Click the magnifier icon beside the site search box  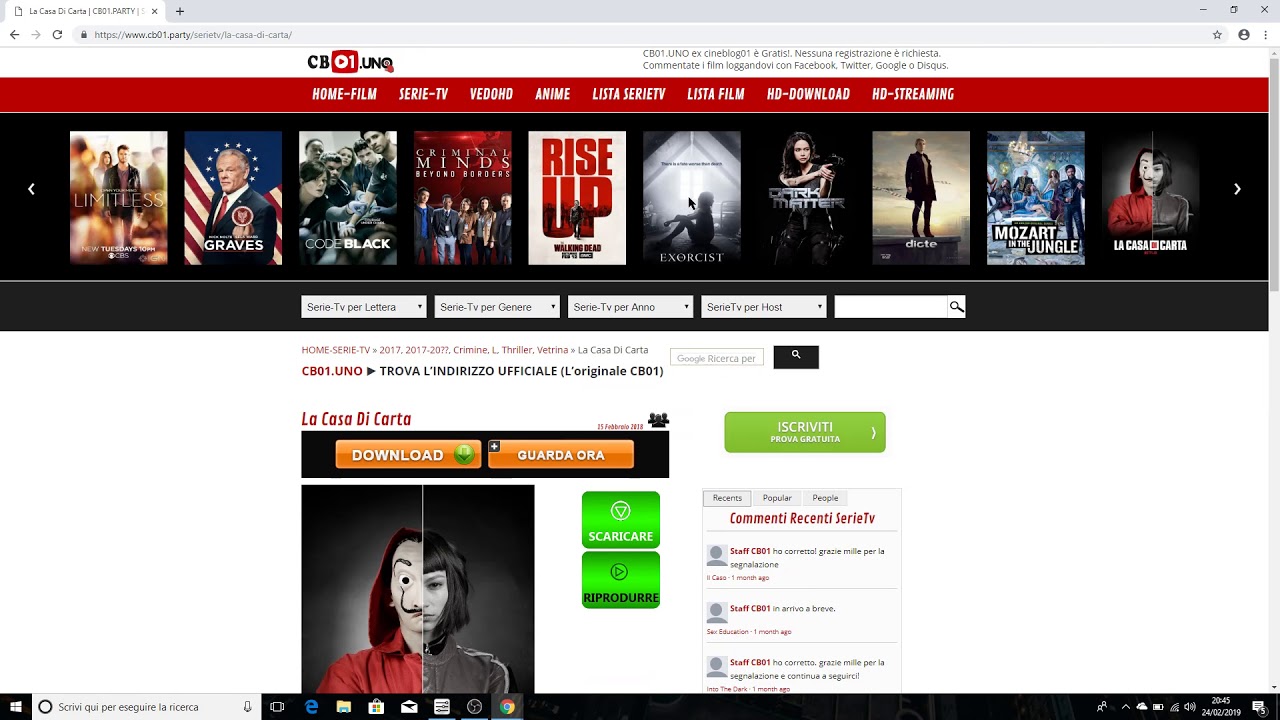(956, 307)
